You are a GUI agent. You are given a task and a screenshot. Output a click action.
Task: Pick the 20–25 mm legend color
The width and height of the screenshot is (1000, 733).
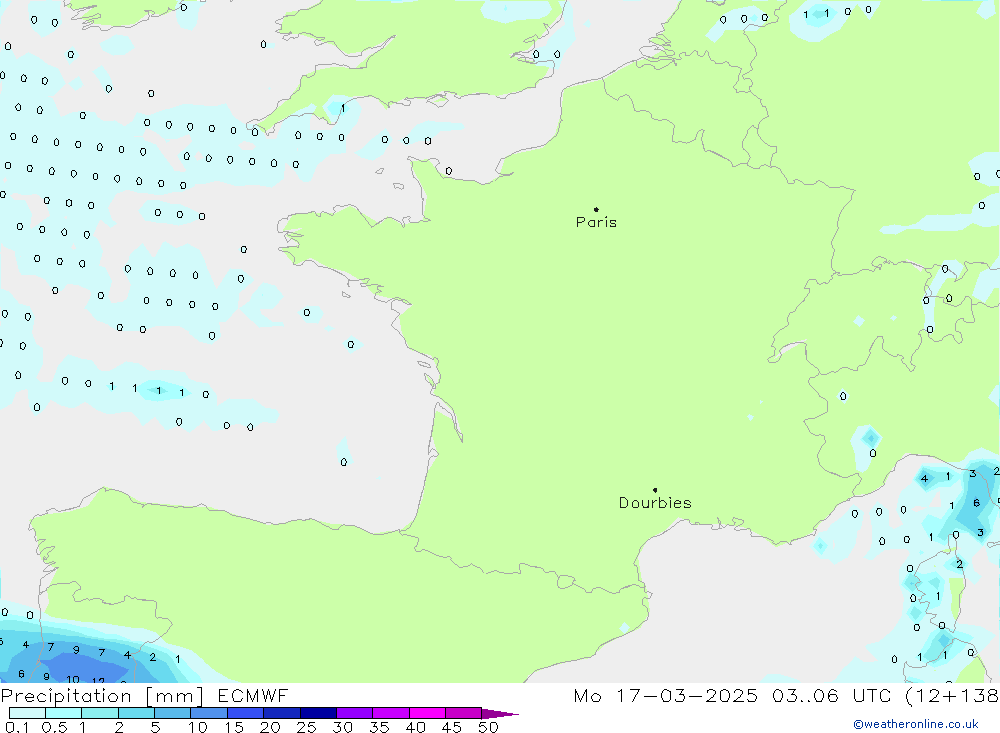(x=282, y=713)
